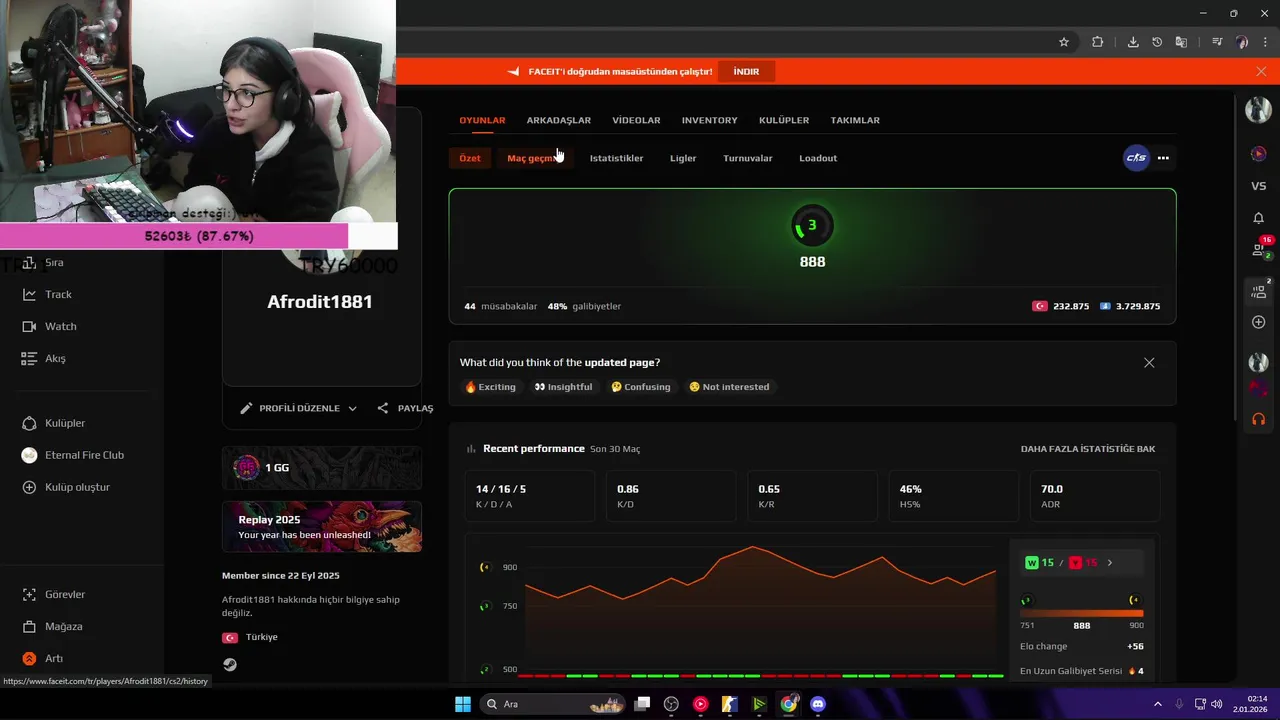
Task: Open the Replay 2025 banner
Action: click(322, 527)
